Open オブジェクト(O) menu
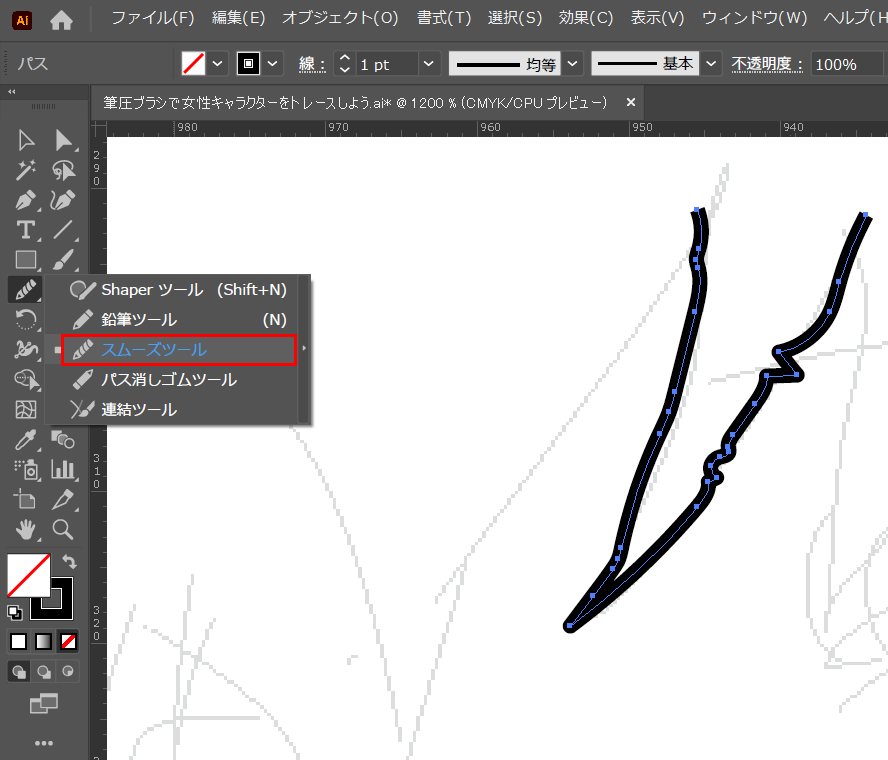This screenshot has width=888, height=760. [340, 19]
